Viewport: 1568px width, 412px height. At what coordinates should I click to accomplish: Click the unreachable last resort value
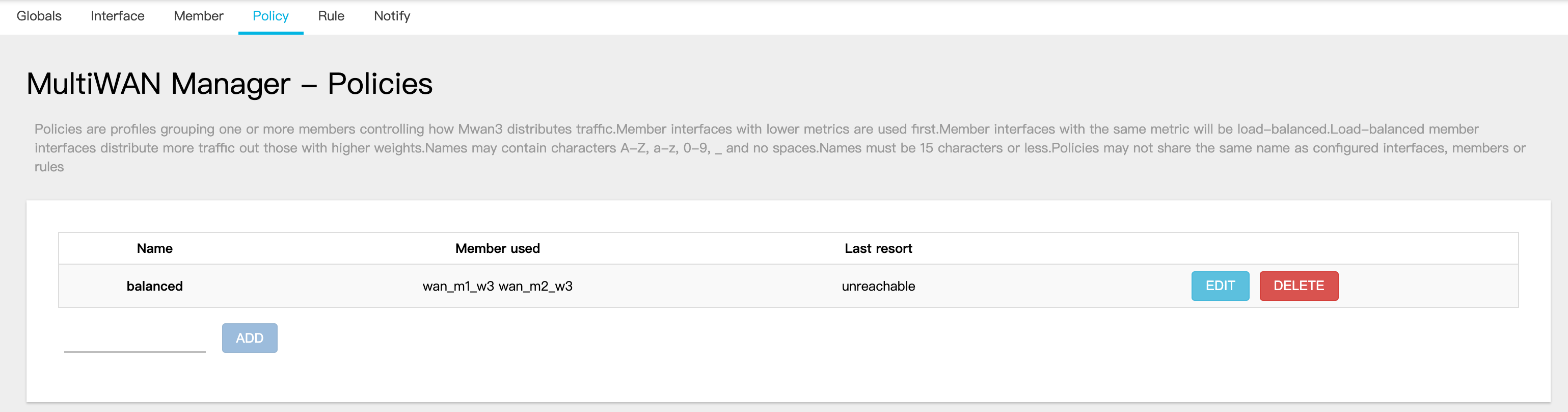click(878, 287)
